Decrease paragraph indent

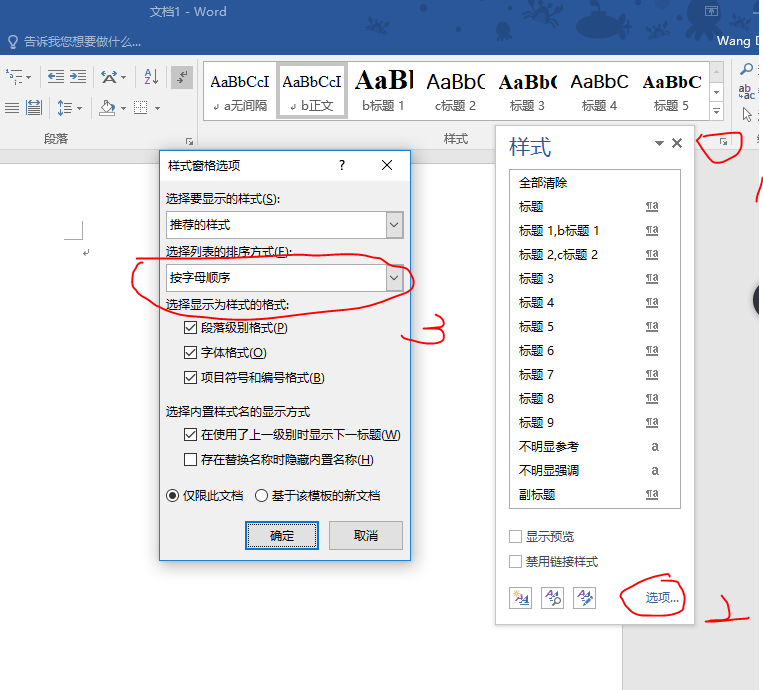point(55,77)
